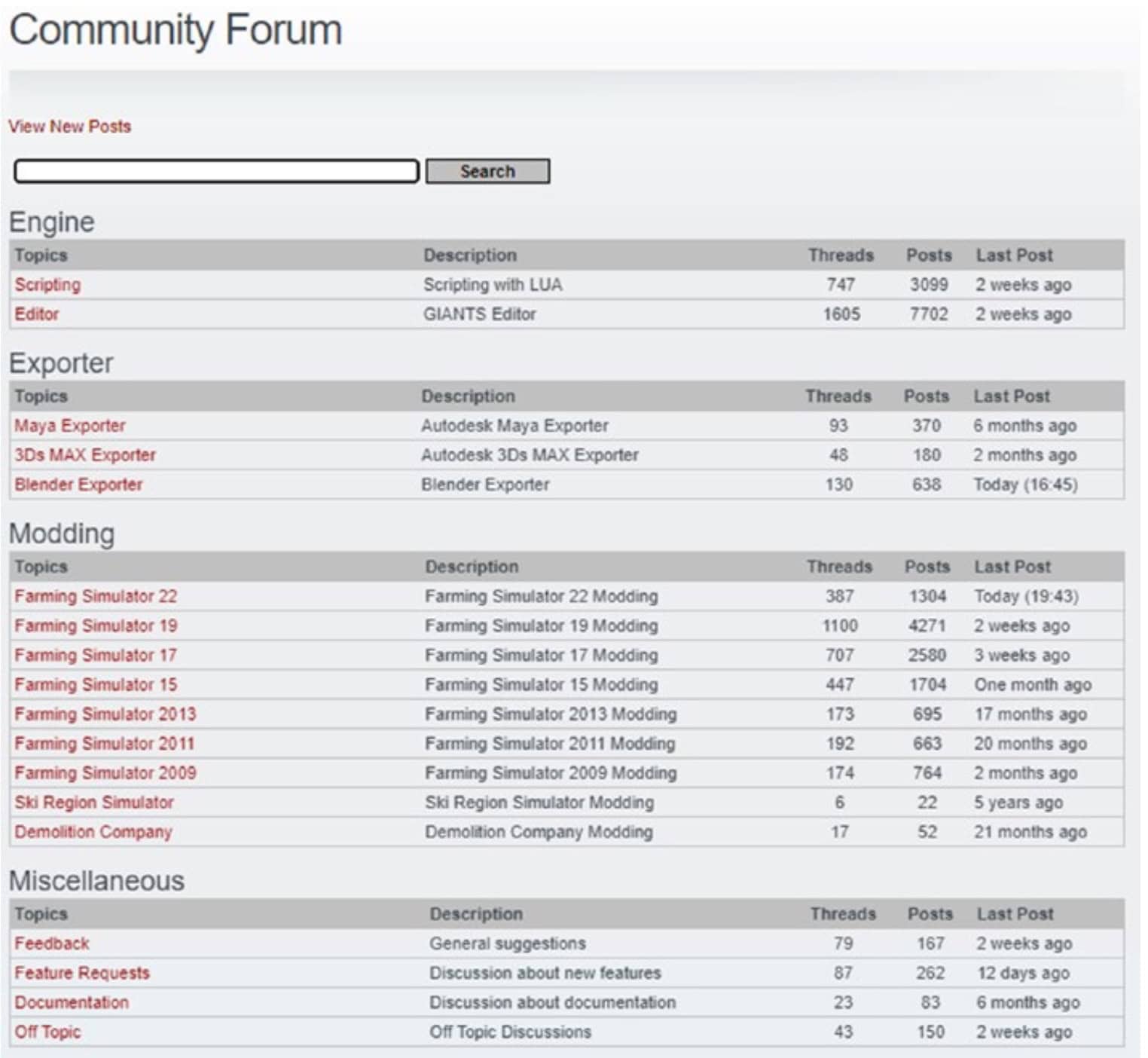Viewport: 1148px width, 1058px height.
Task: Open the Scripting topic
Action: click(x=47, y=285)
